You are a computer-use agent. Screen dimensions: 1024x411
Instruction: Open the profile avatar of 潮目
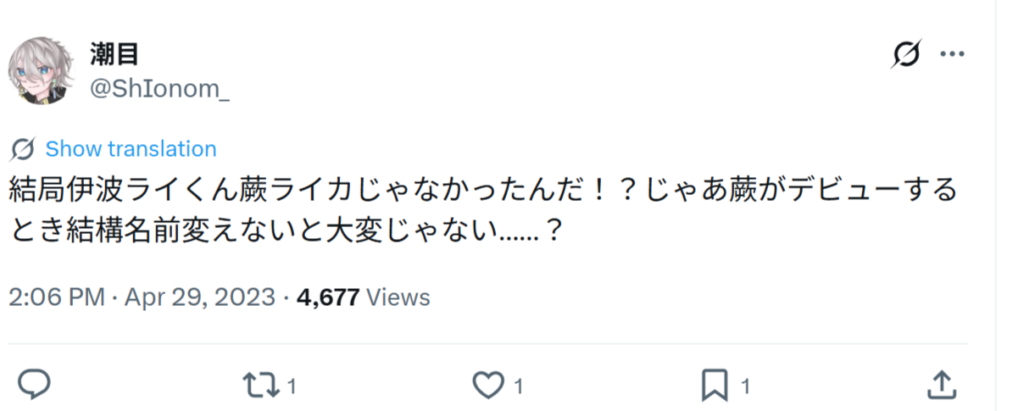tap(38, 72)
